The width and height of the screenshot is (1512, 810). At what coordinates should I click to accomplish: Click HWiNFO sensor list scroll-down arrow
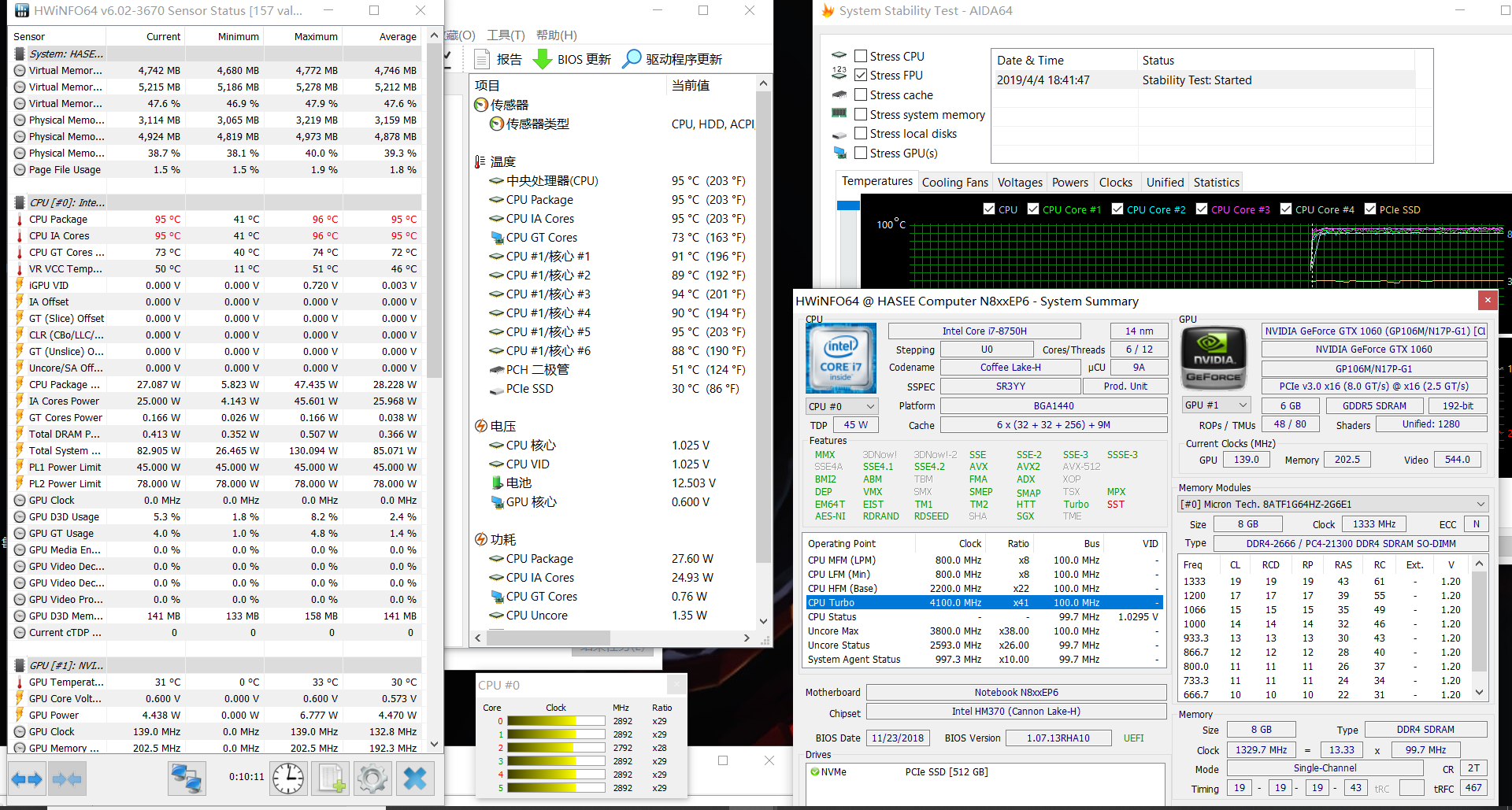tap(434, 744)
